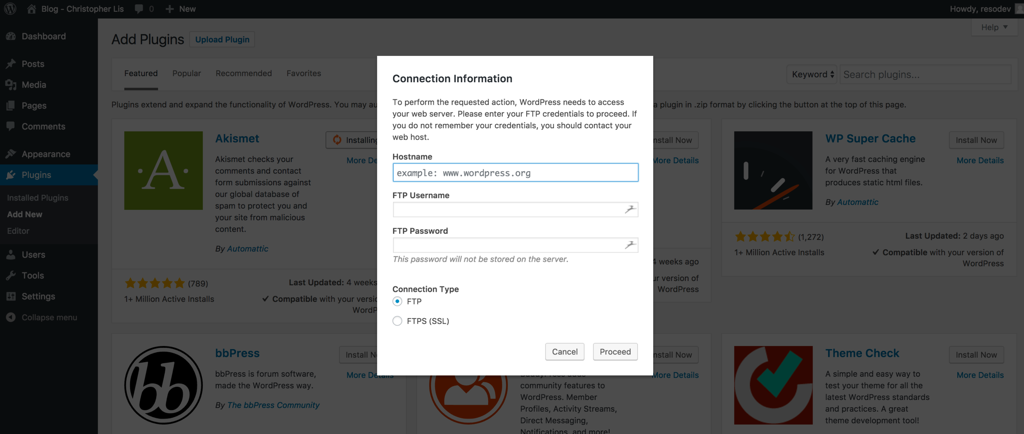This screenshot has width=1024, height=434.
Task: Click the Users icon in sidebar
Action: [x=10, y=255]
